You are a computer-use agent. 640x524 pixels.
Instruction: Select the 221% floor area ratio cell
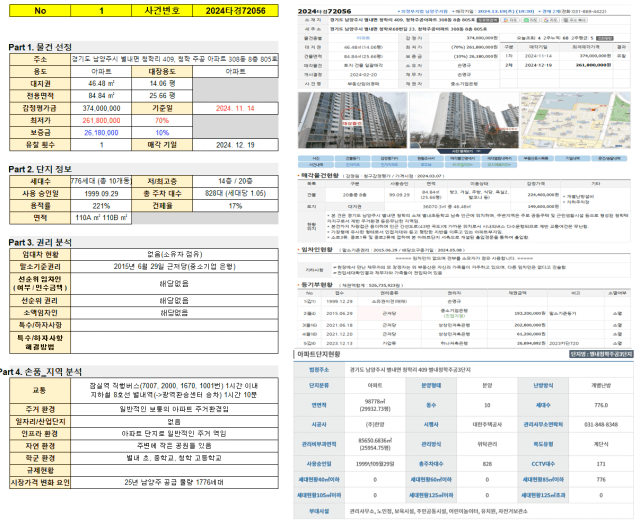pos(101,206)
